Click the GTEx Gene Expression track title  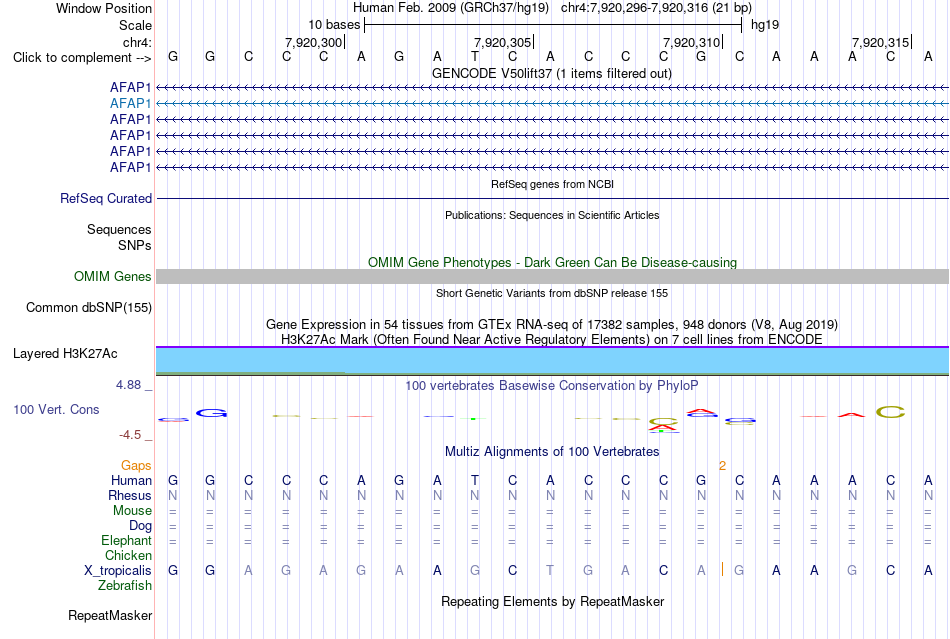tap(552, 325)
